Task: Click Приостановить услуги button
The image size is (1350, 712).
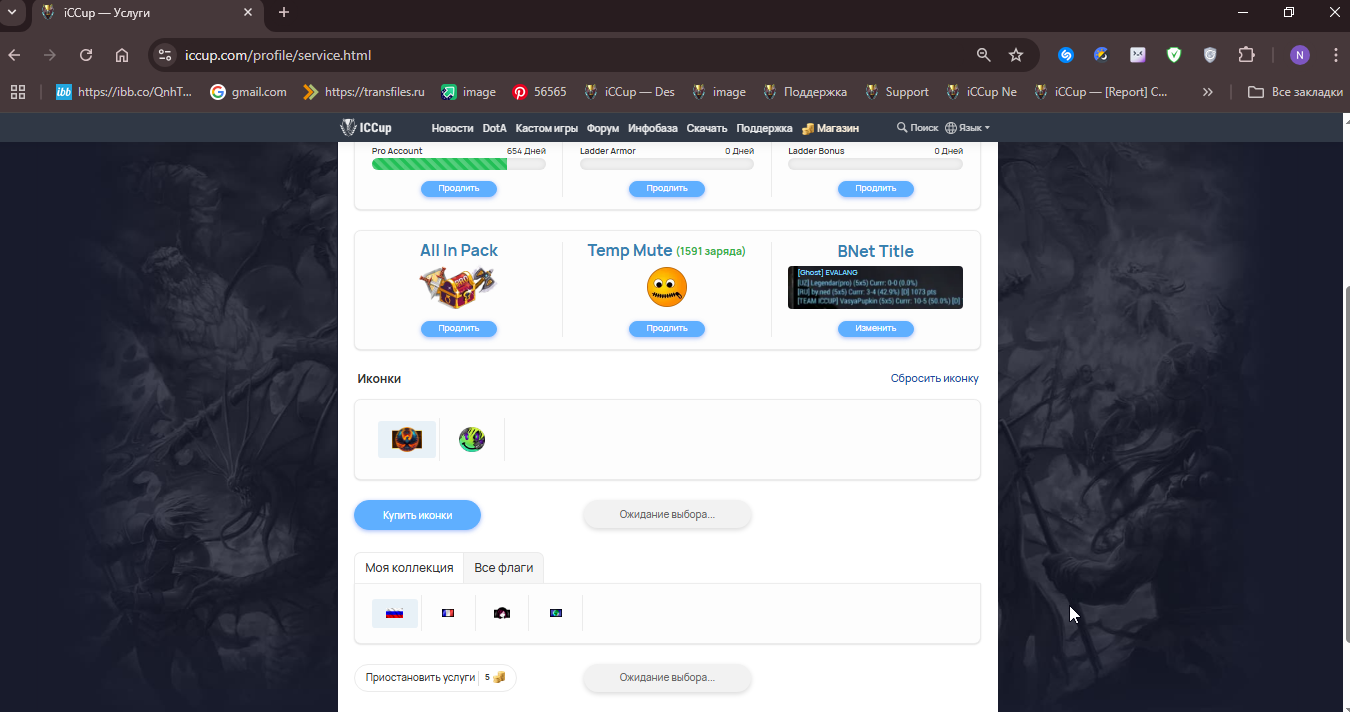Action: (x=435, y=677)
